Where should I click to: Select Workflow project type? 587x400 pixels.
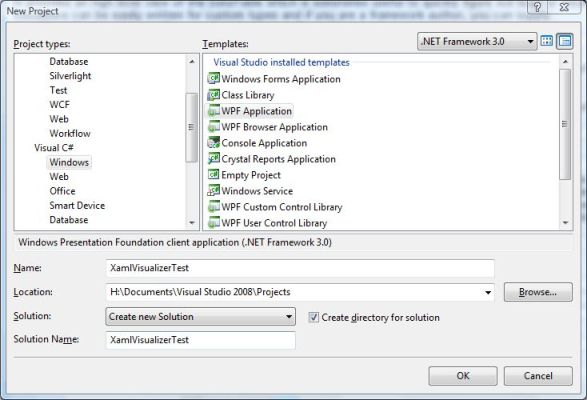tap(70, 133)
